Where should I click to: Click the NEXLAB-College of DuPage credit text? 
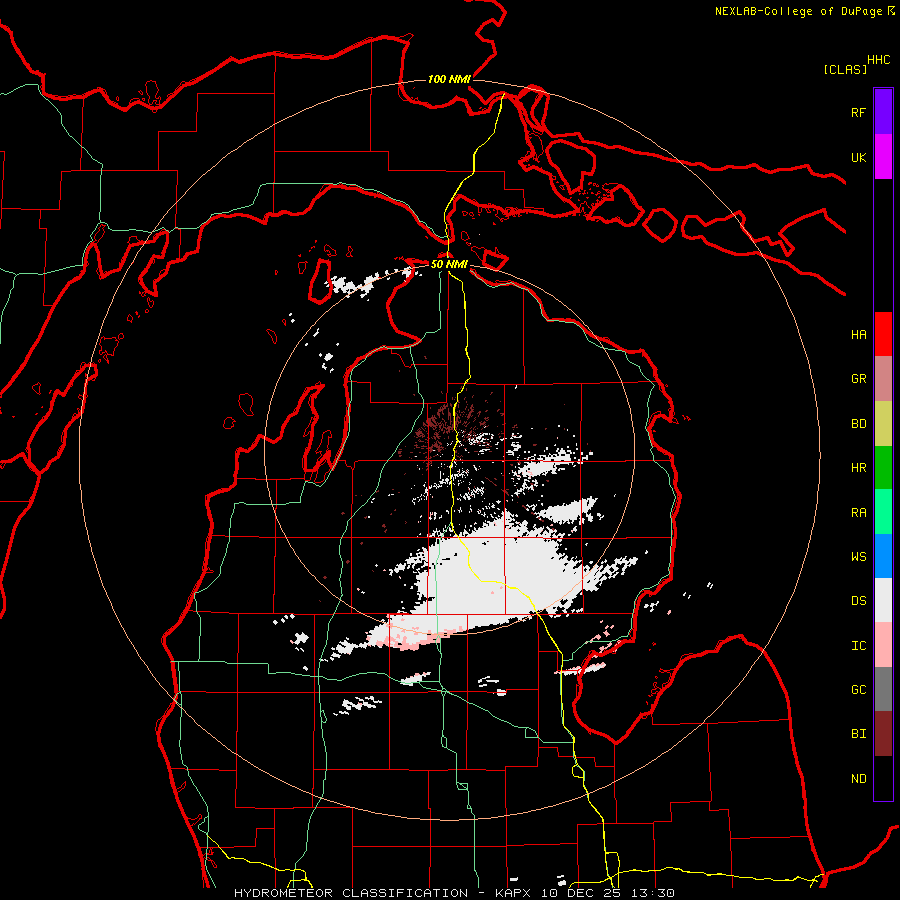[798, 11]
